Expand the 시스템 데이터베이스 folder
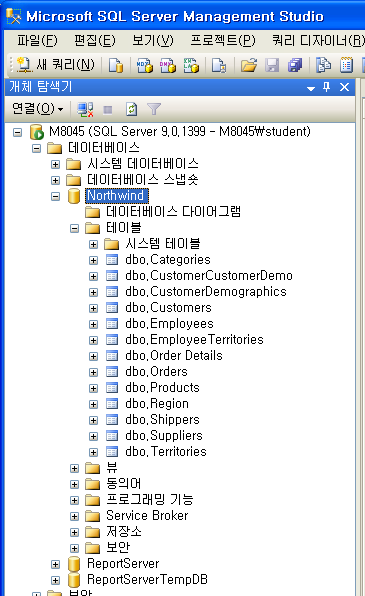Viewport: 365px width, 596px height. (x=56, y=164)
